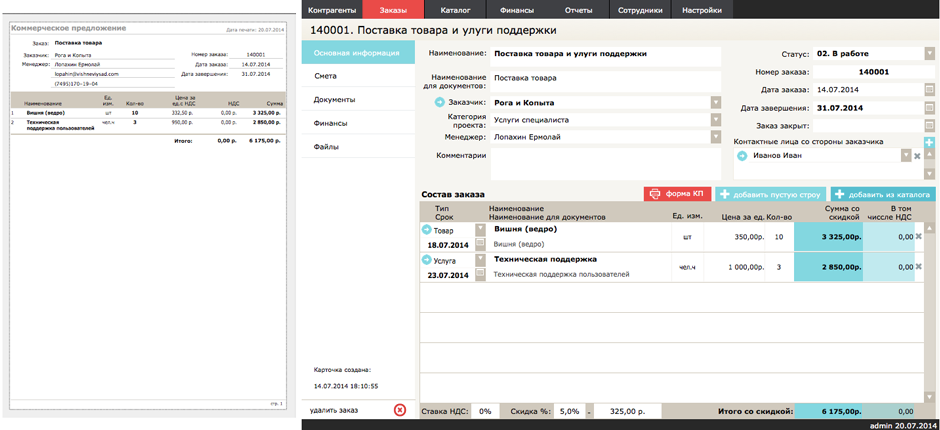Click the order items table scrollbar
This screenshot has width=940, height=430.
pos(929,312)
